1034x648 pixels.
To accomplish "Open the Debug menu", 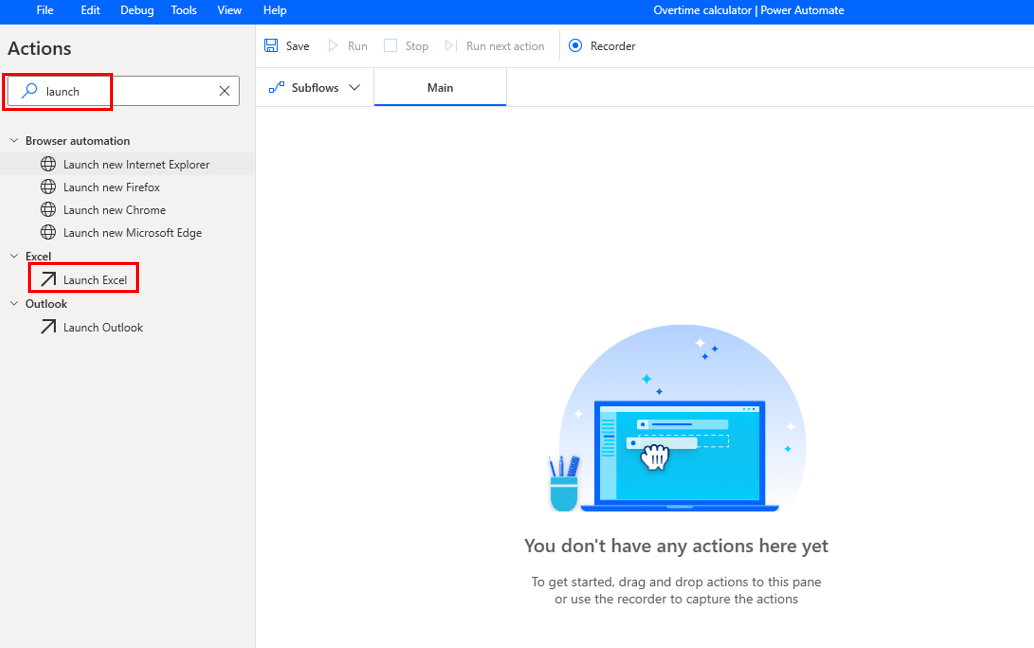I will [137, 10].
